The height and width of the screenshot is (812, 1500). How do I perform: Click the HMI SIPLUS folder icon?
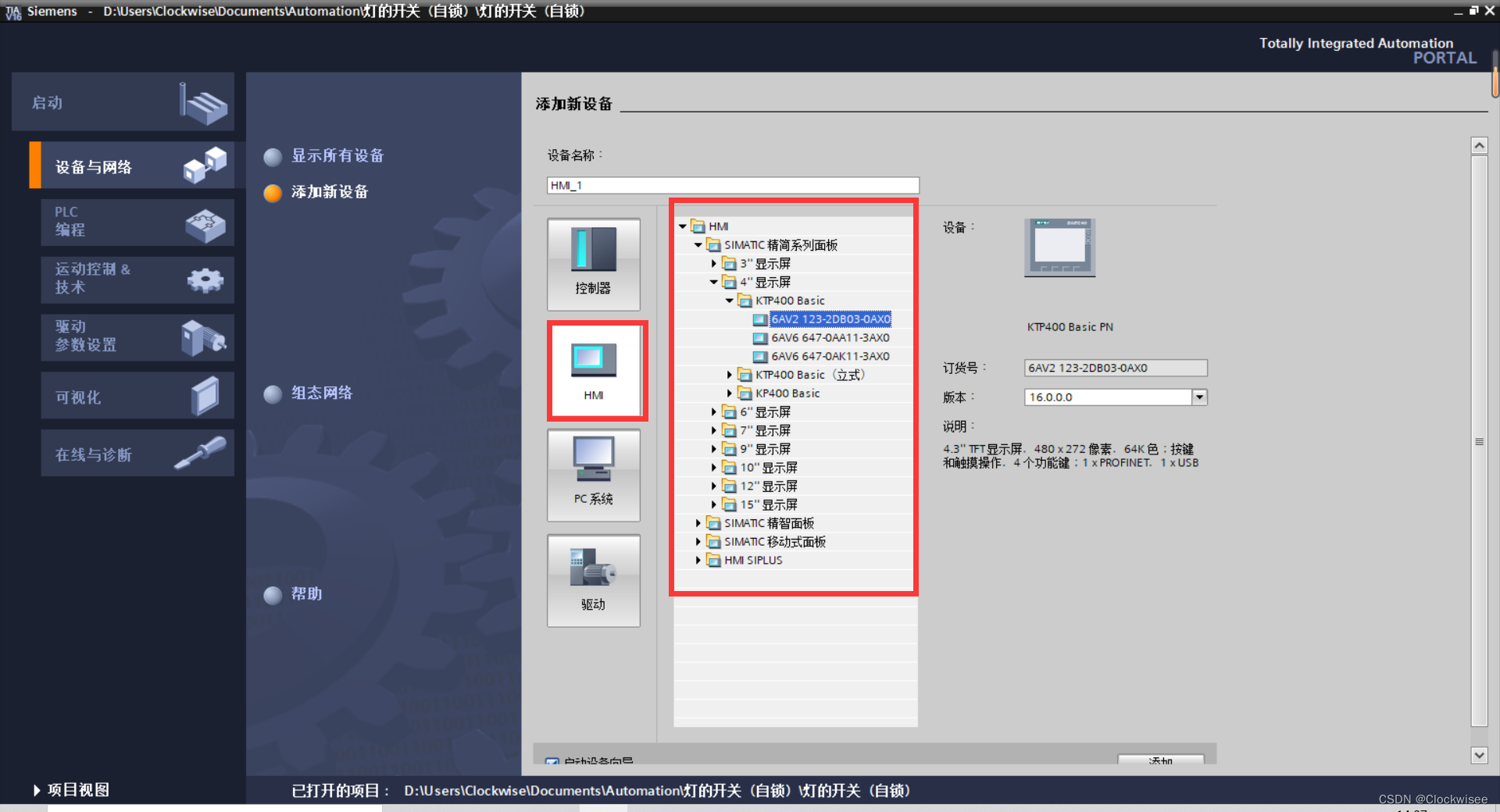(713, 560)
